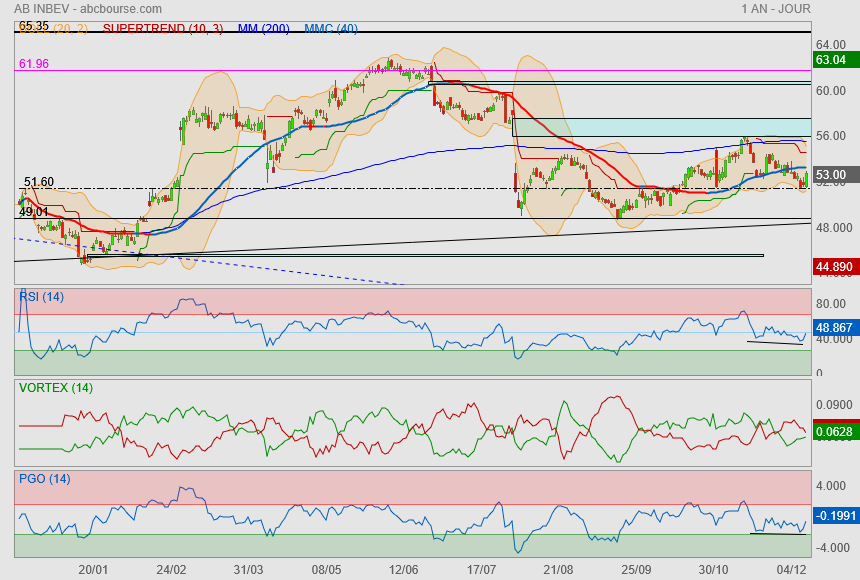Click the 1 AN - JOUR period label

coord(776,9)
